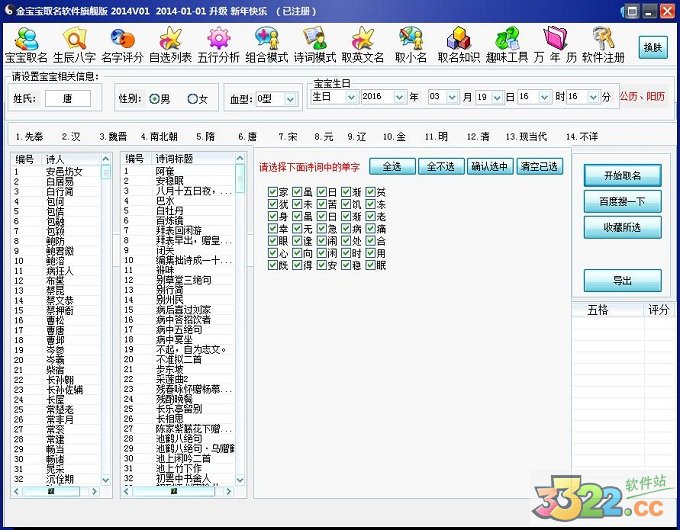Open the 生辰八字 birth chart tool
The width and height of the screenshot is (680, 530).
pyautogui.click(x=74, y=45)
